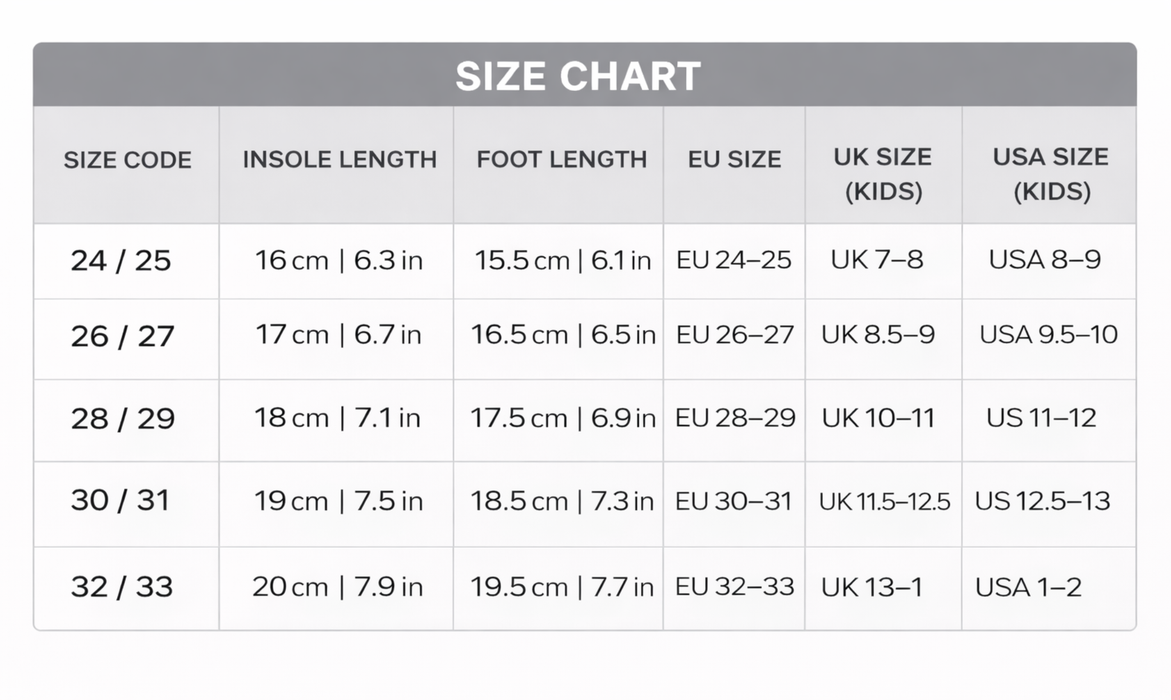Click the USA 1–2 cell
This screenshot has height=700, width=1171.
tap(1028, 587)
